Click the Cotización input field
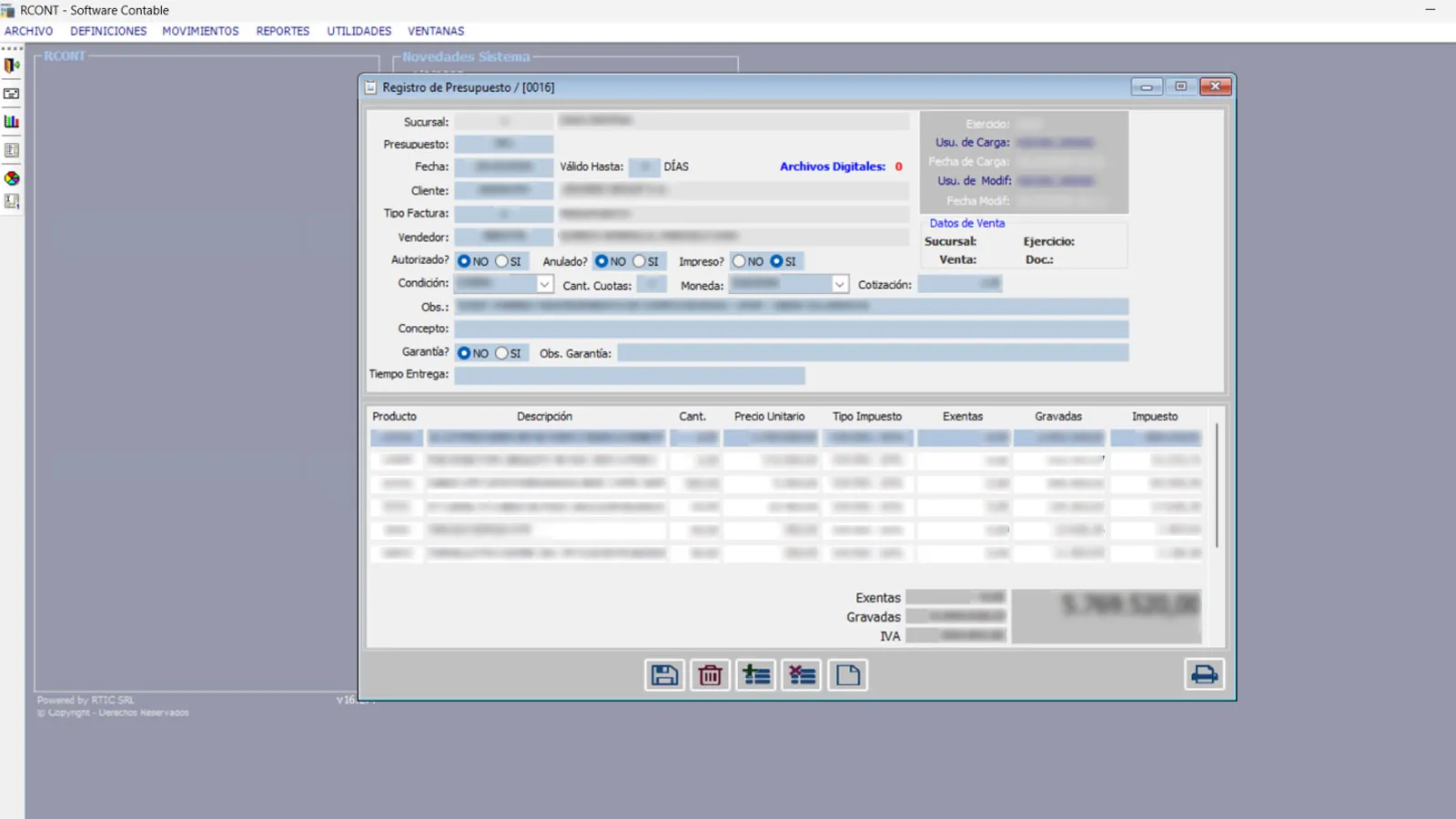The height and width of the screenshot is (819, 1456). 960,284
